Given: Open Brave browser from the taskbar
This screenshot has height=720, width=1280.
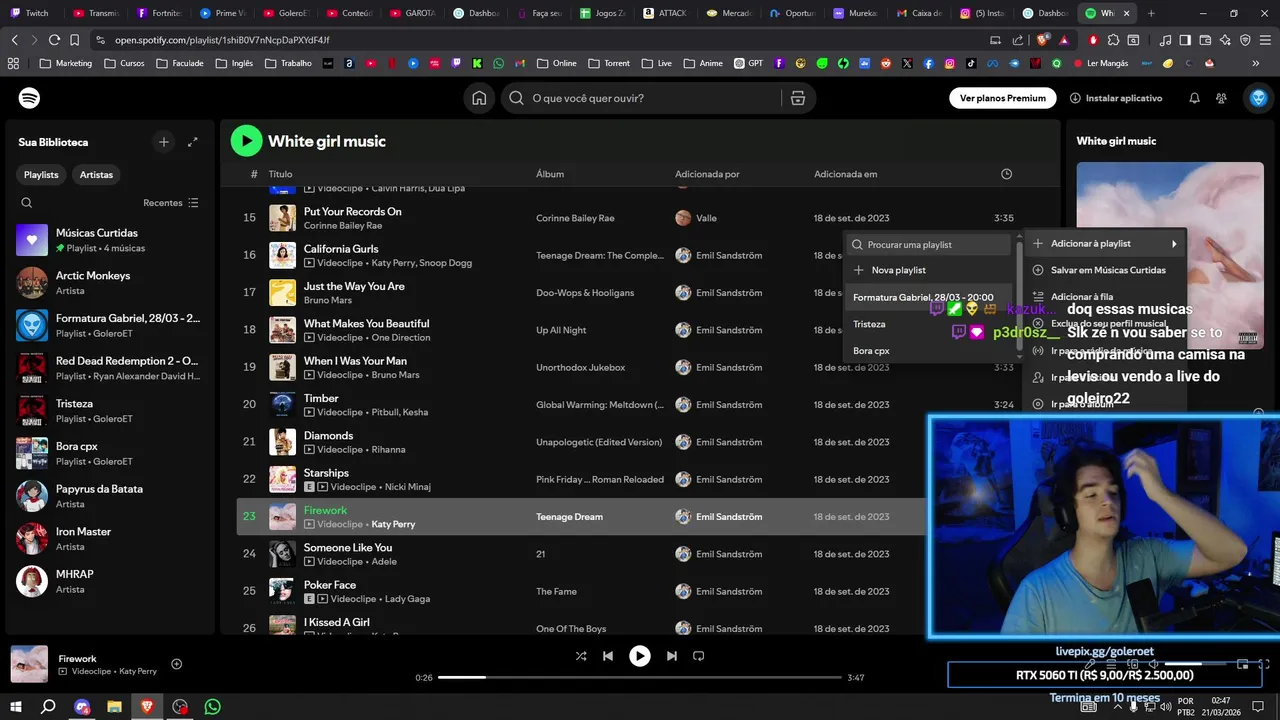Looking at the screenshot, I should [147, 706].
